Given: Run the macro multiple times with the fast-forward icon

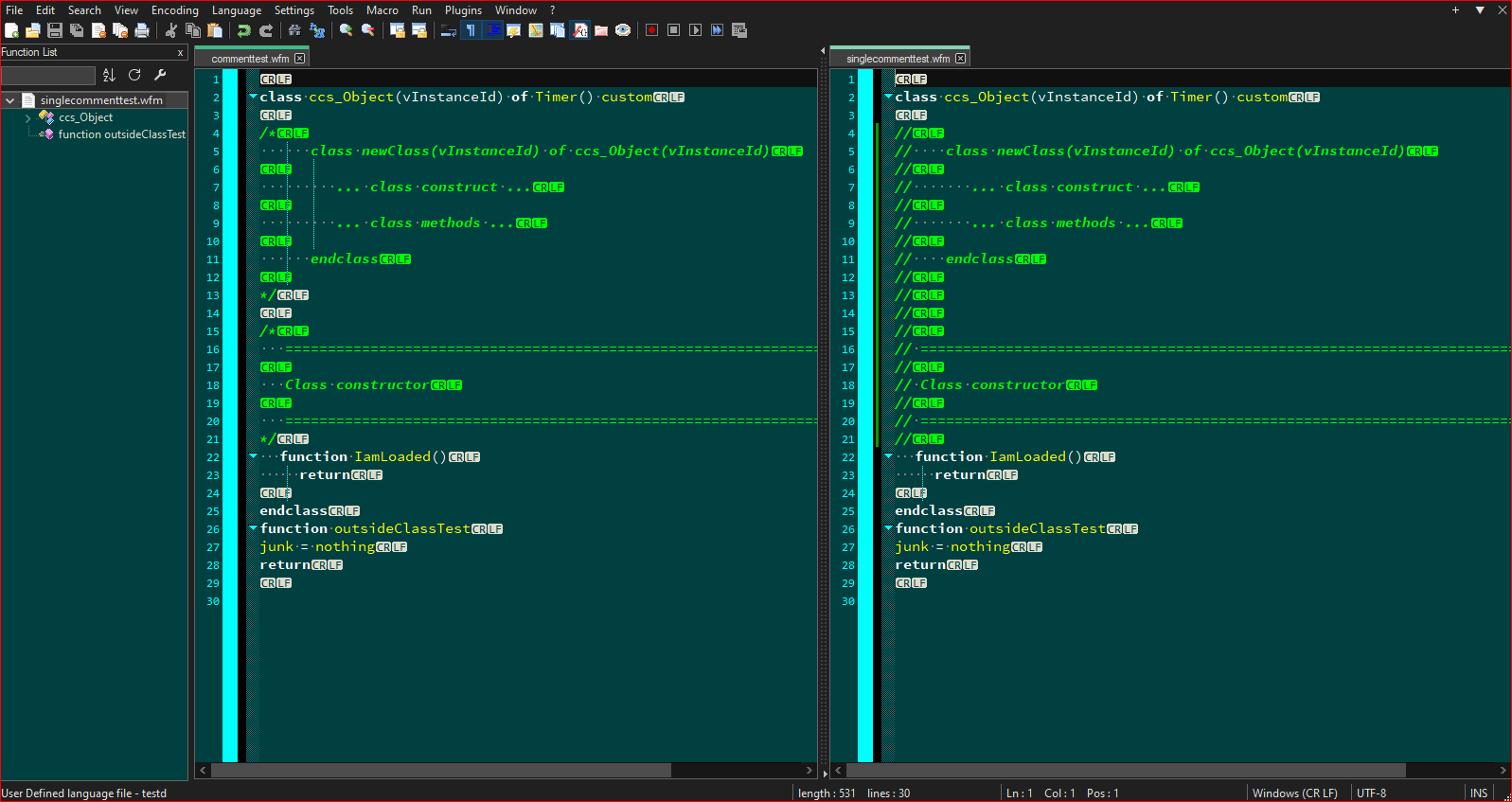Looking at the screenshot, I should pyautogui.click(x=718, y=30).
